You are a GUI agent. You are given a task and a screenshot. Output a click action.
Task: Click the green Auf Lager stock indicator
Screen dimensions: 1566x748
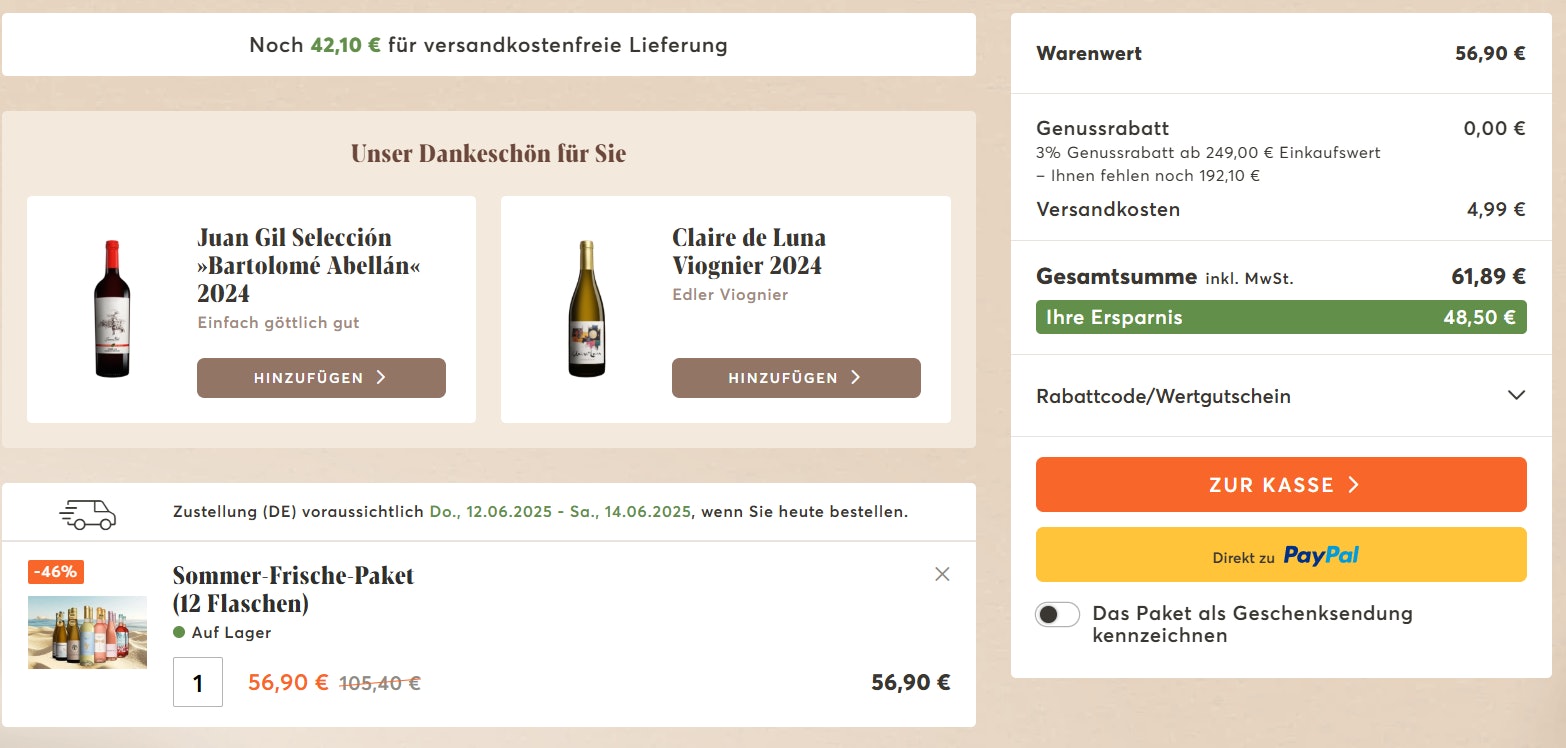click(x=179, y=632)
